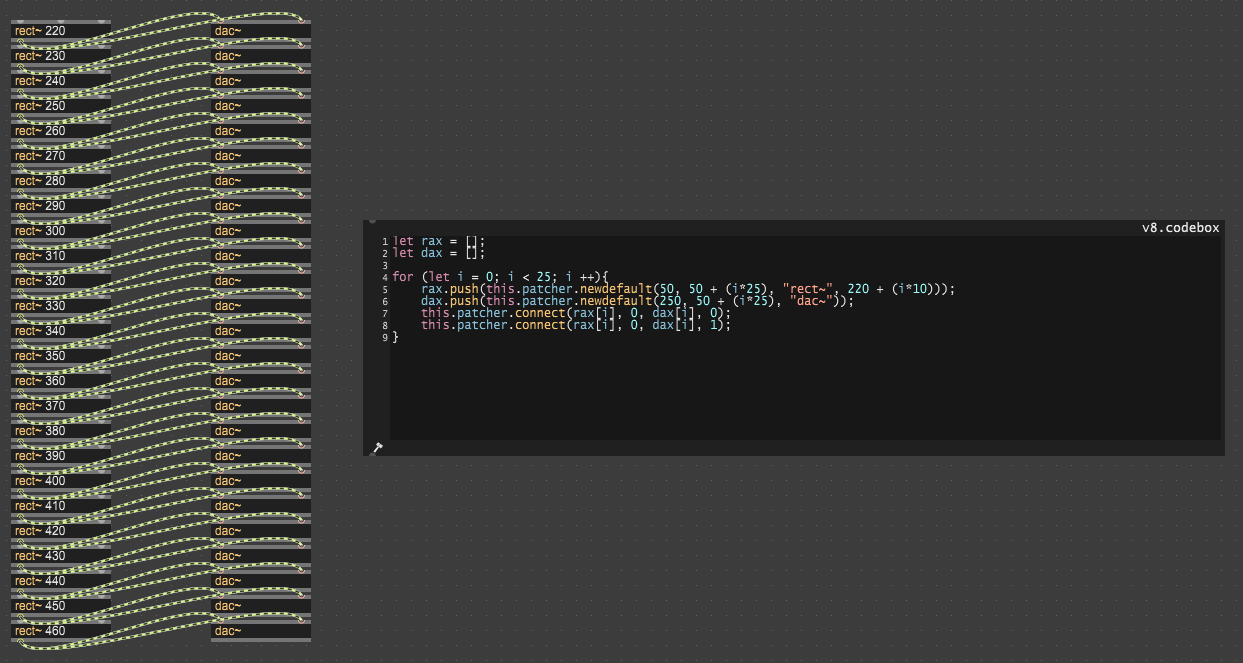Select the dac~ object beside rect~ 460
Image resolution: width=1243 pixels, height=663 pixels.
point(260,631)
